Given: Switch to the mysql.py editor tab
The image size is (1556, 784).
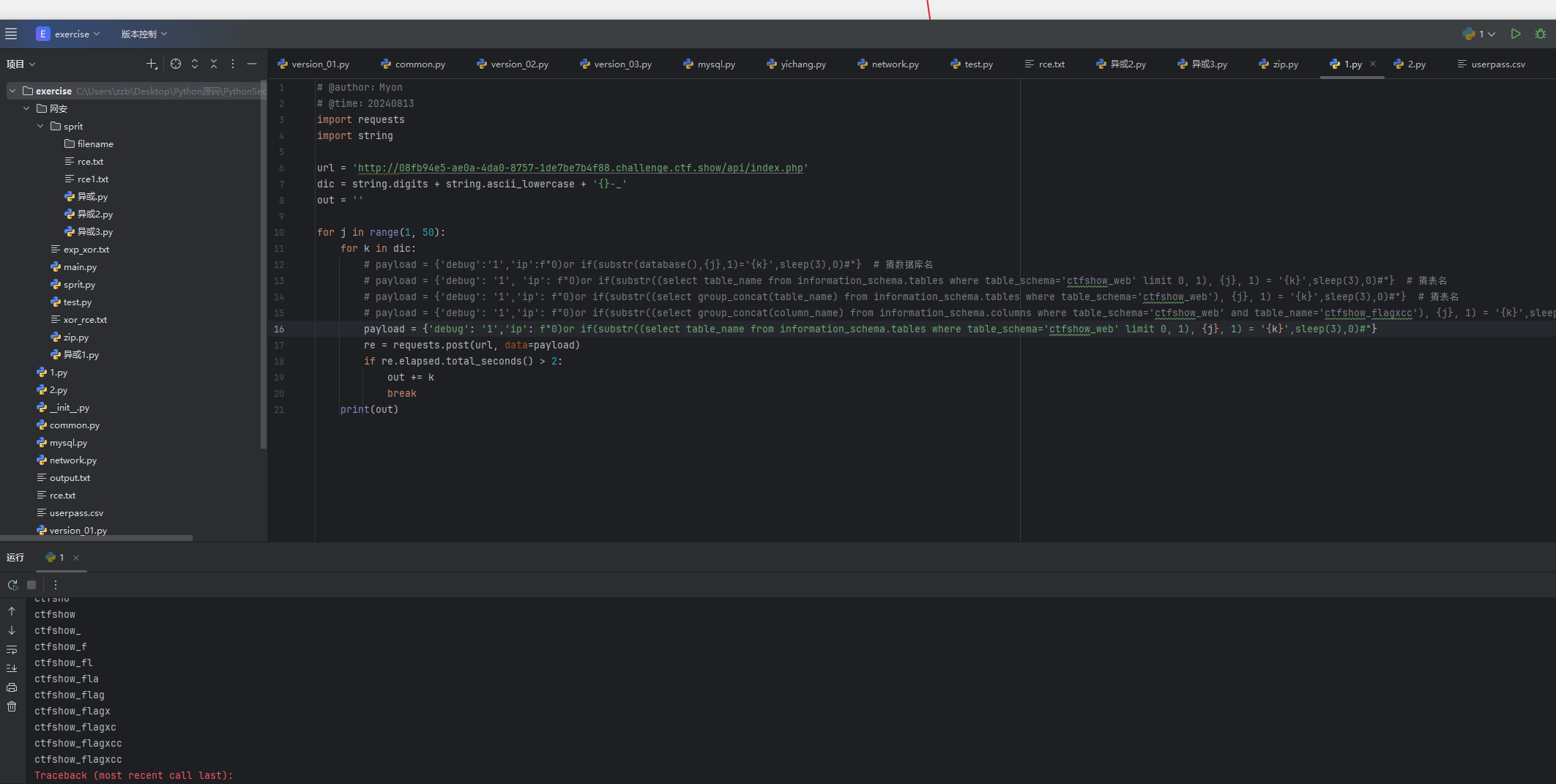Looking at the screenshot, I should click(x=709, y=64).
